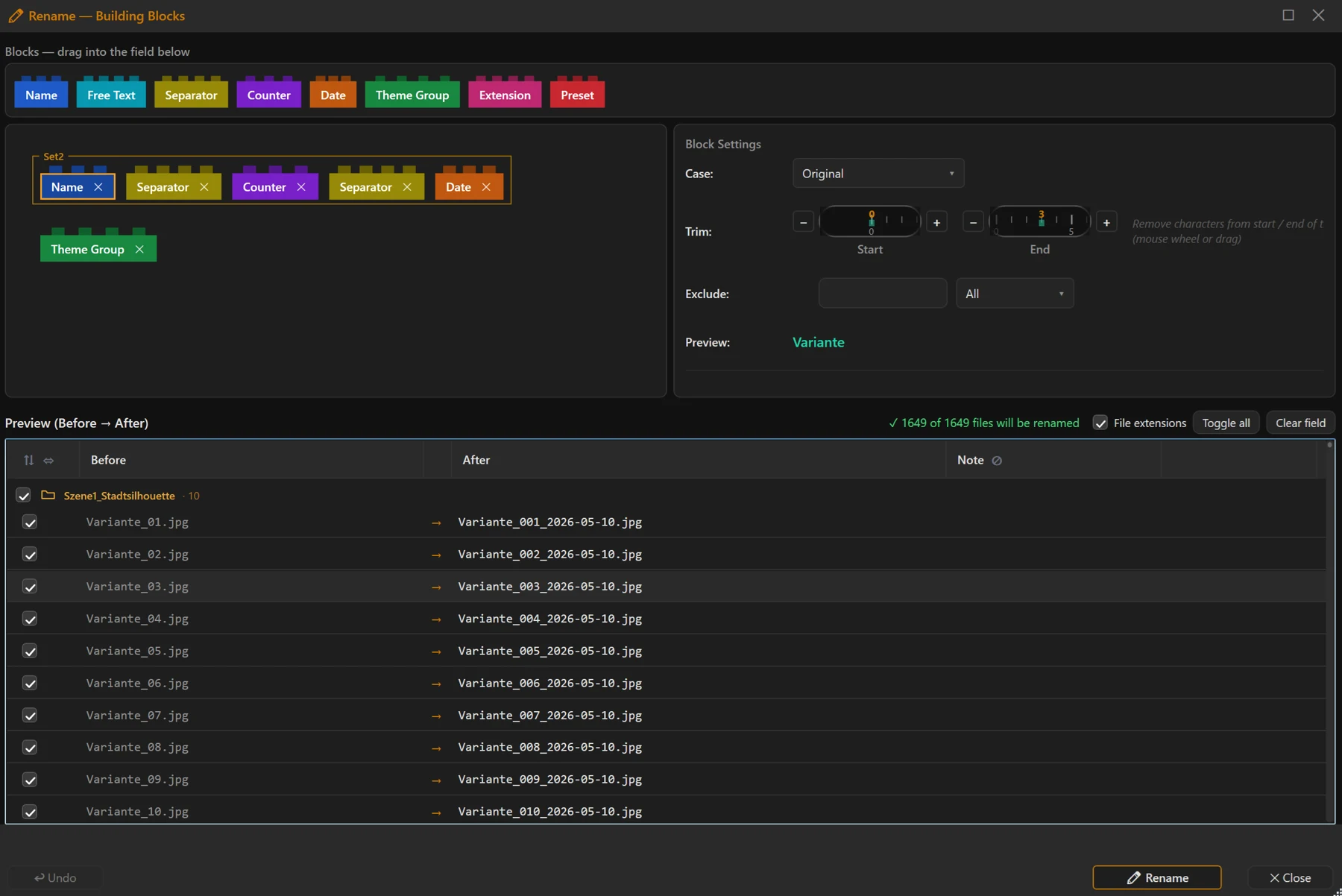The width and height of the screenshot is (1342, 896).
Task: Uncheck the Szene1_Stadtsilhouette folder checkbox
Action: [x=23, y=496]
